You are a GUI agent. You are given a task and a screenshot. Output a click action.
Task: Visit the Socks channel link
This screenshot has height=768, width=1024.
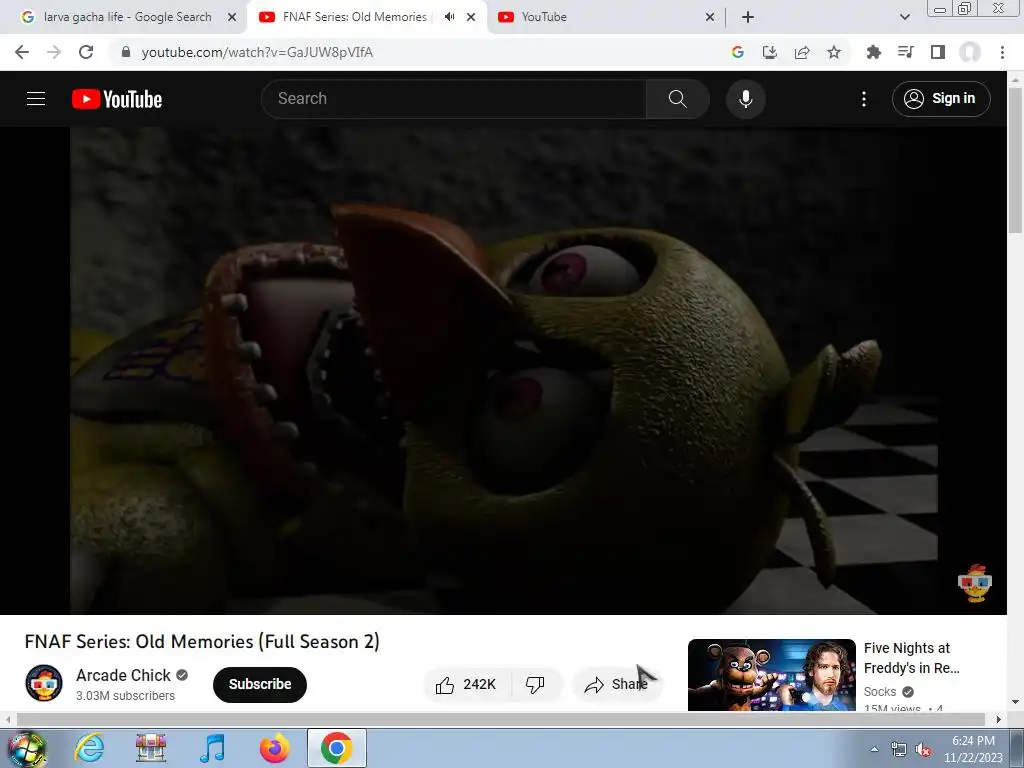[x=880, y=692]
